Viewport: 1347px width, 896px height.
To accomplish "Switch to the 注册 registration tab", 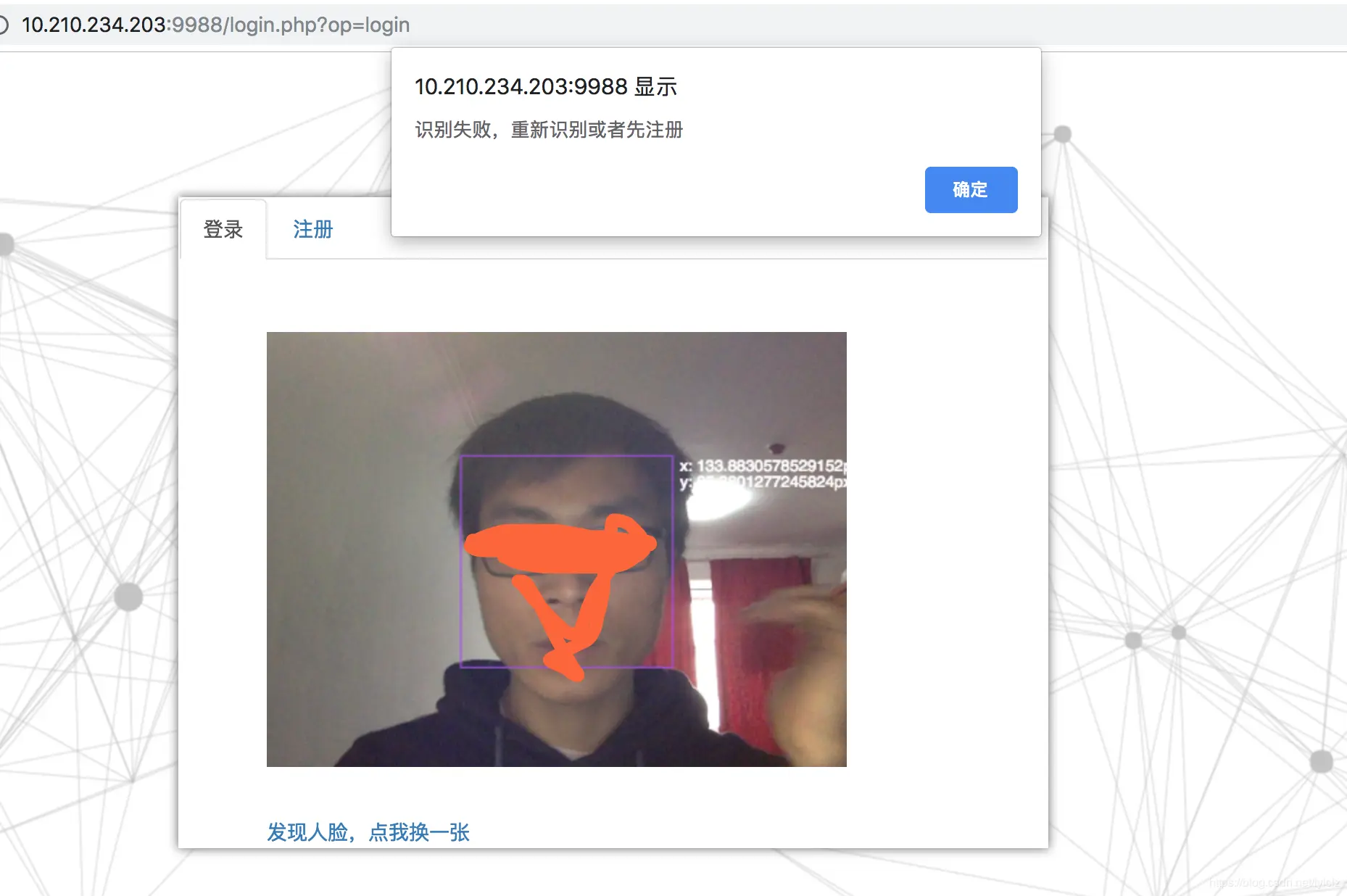I will [312, 229].
